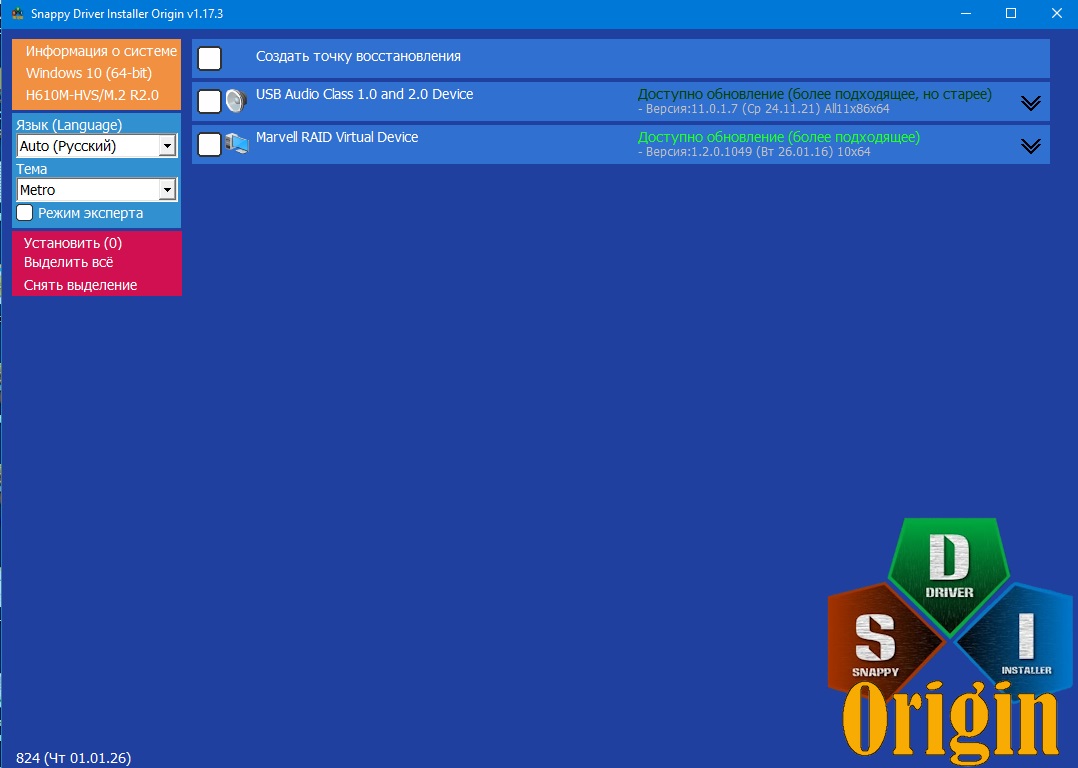Click the Snappy Driver Installer Origin logo
This screenshot has height=768, width=1078.
pos(951,641)
